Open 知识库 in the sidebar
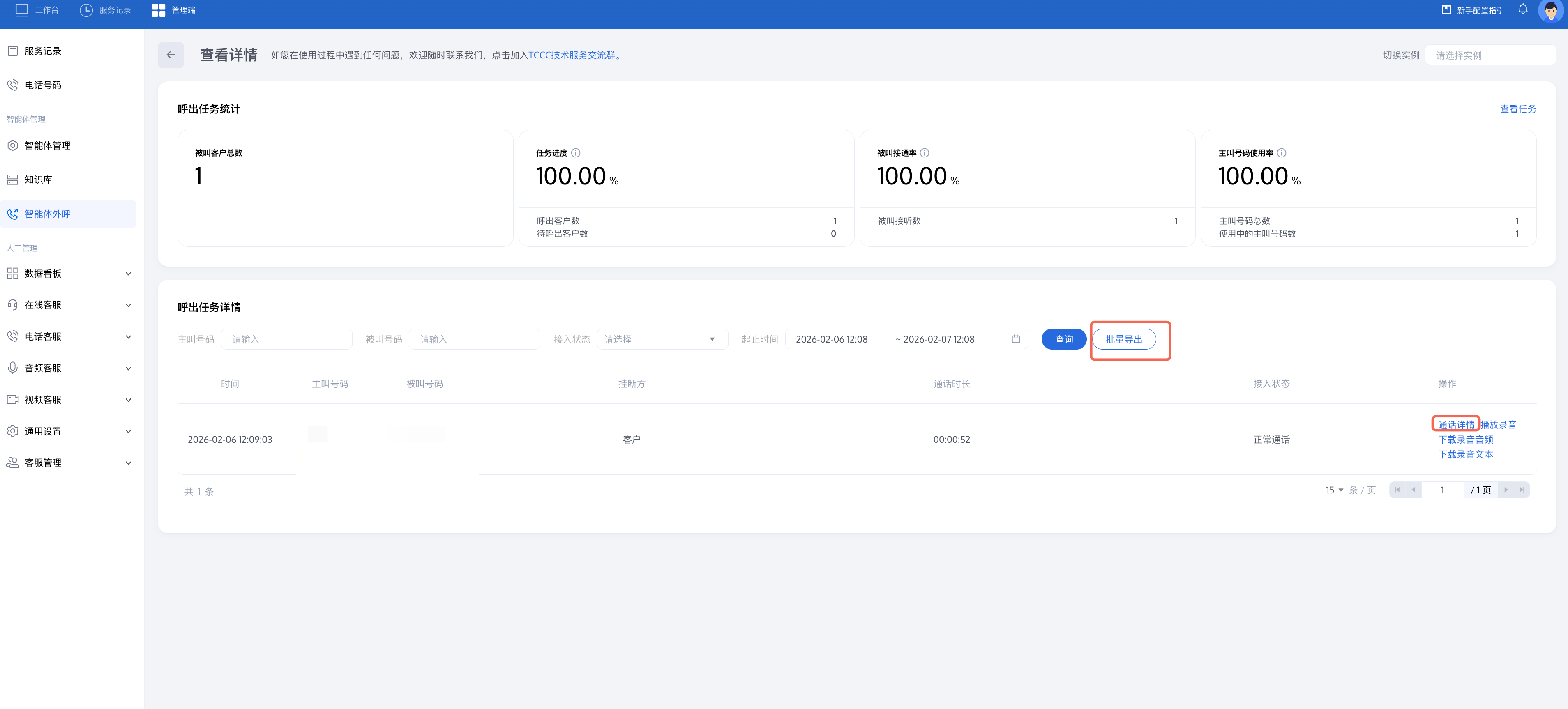The image size is (1568, 709). coord(38,180)
